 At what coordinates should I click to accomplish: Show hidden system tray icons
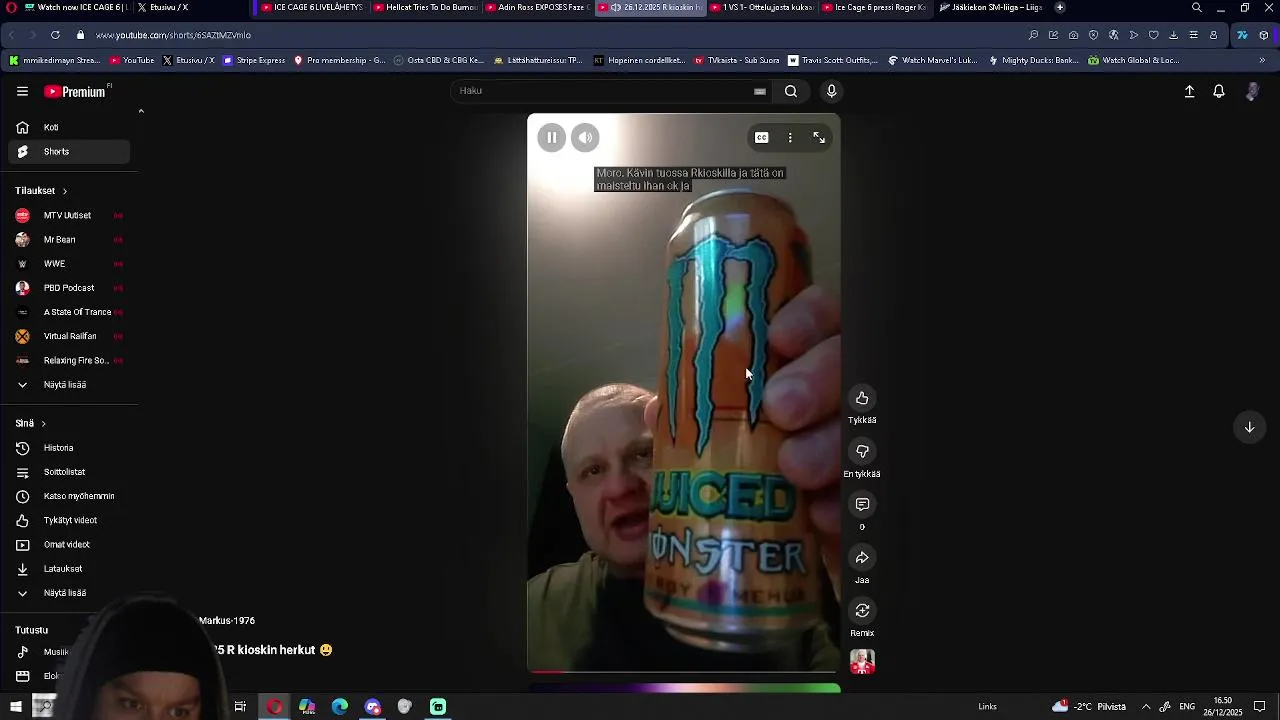click(1146, 707)
